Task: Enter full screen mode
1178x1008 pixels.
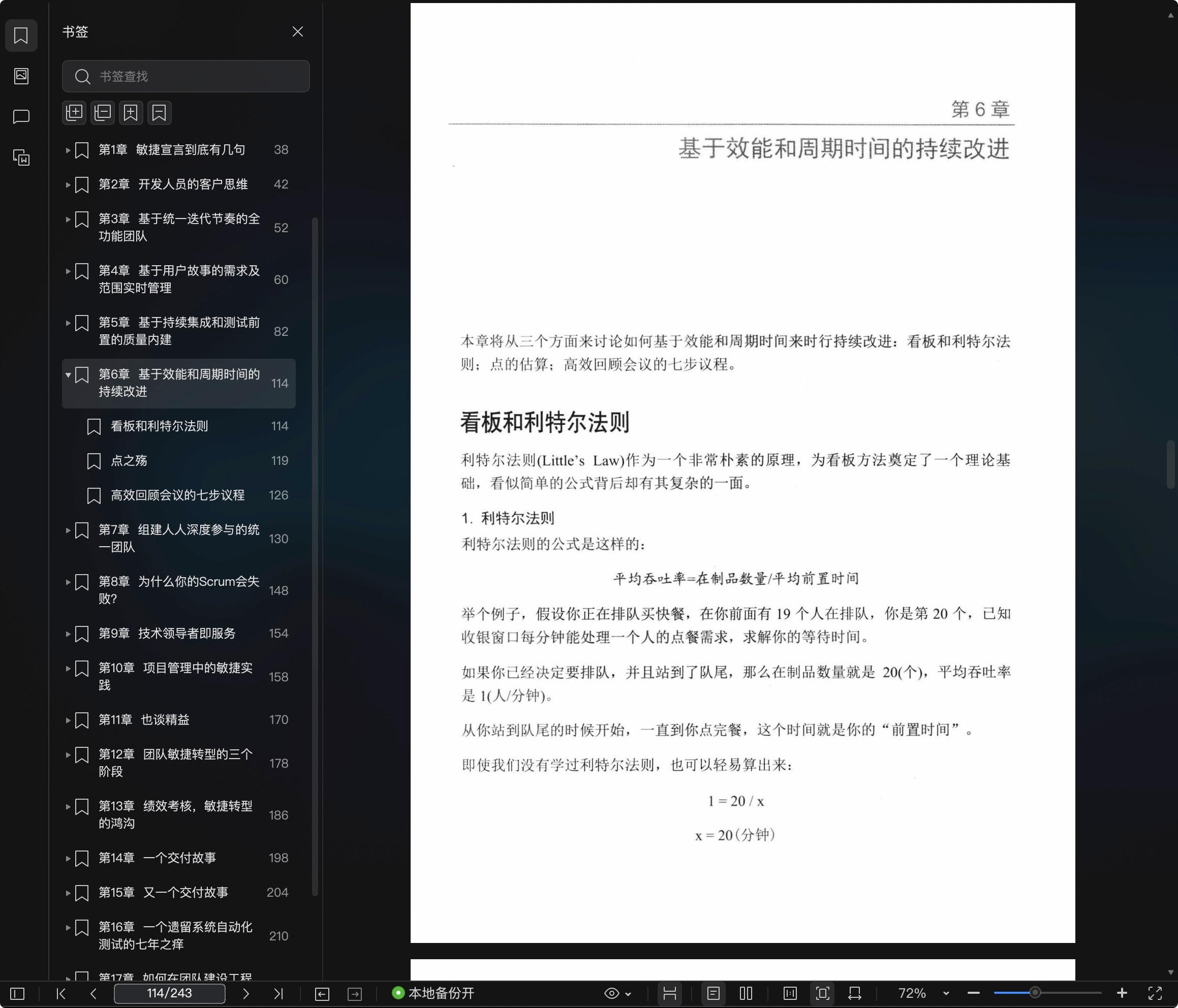Action: pyautogui.click(x=1155, y=993)
